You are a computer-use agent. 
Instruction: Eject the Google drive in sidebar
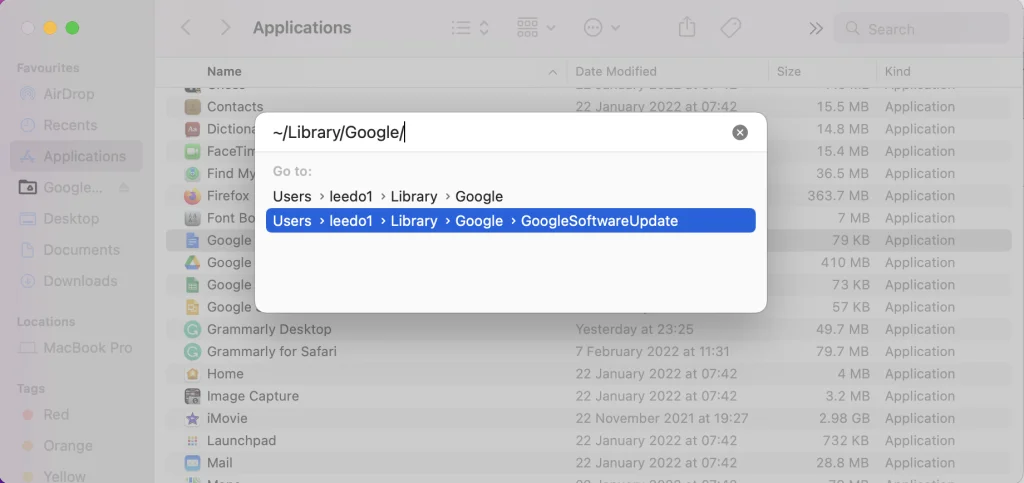[124, 188]
